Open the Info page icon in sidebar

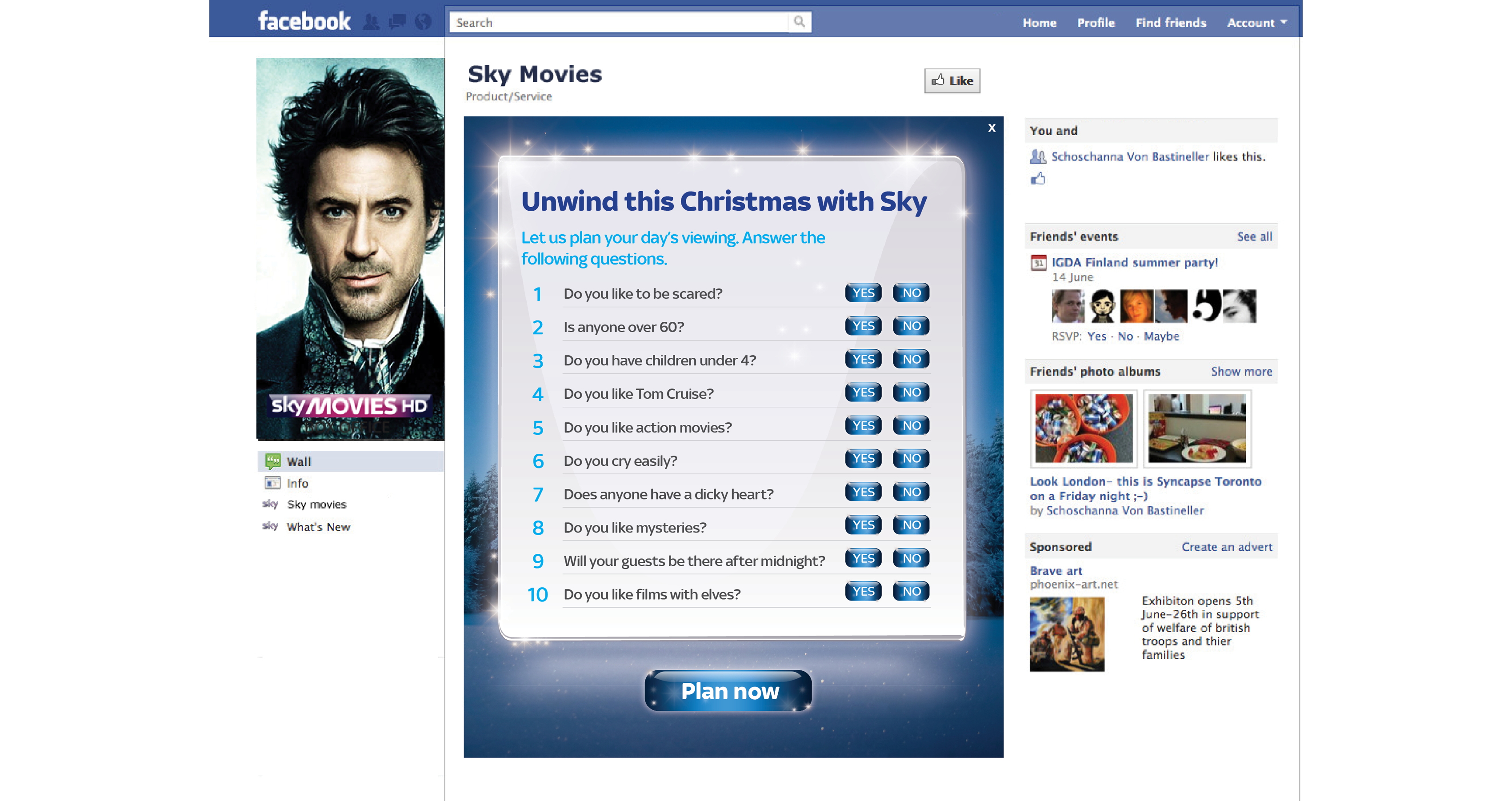click(x=273, y=483)
